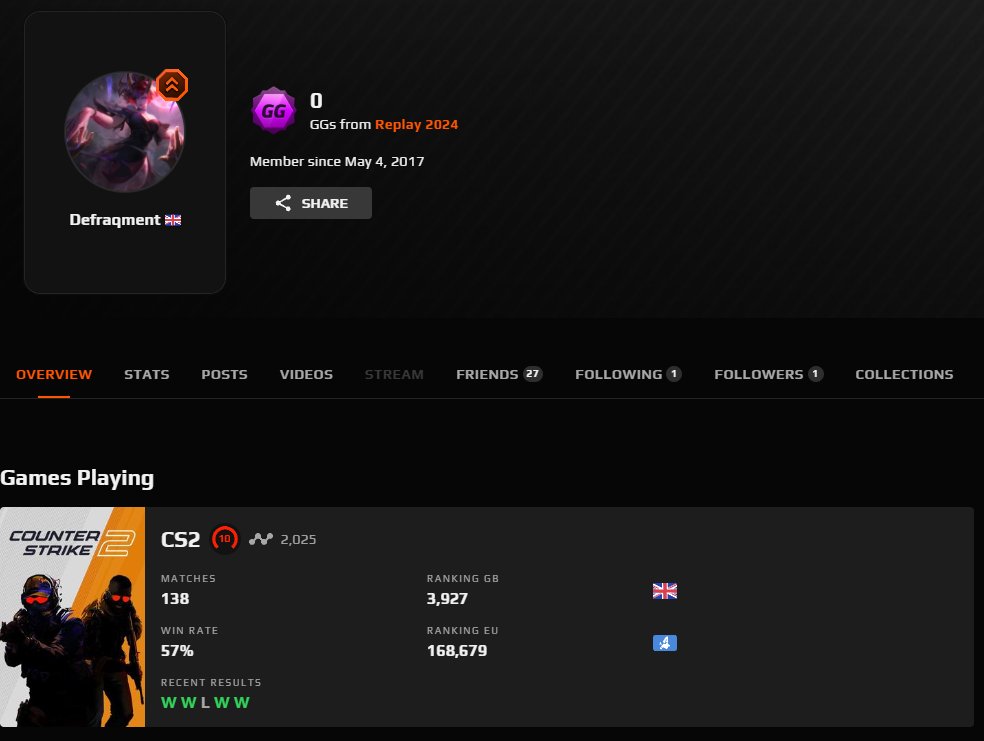Click the Games Playing heading

77,478
